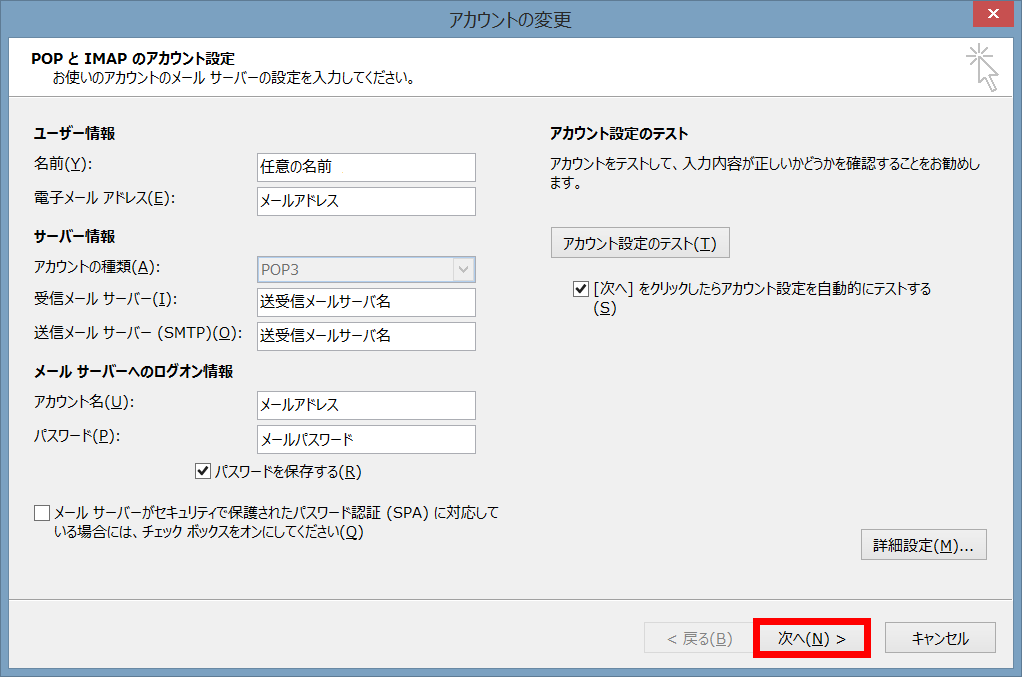Click the アカウントの変更 title bar
Screen dimensions: 1022x677
[510, 19]
